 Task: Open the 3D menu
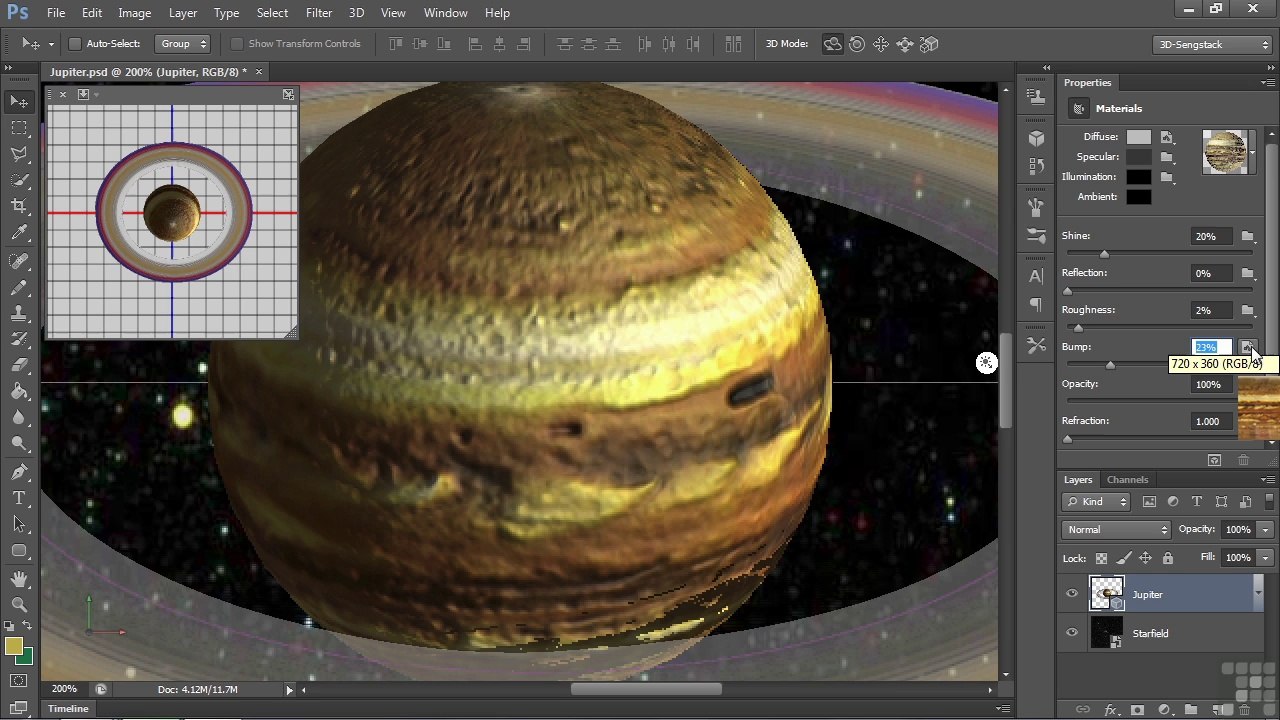click(356, 13)
